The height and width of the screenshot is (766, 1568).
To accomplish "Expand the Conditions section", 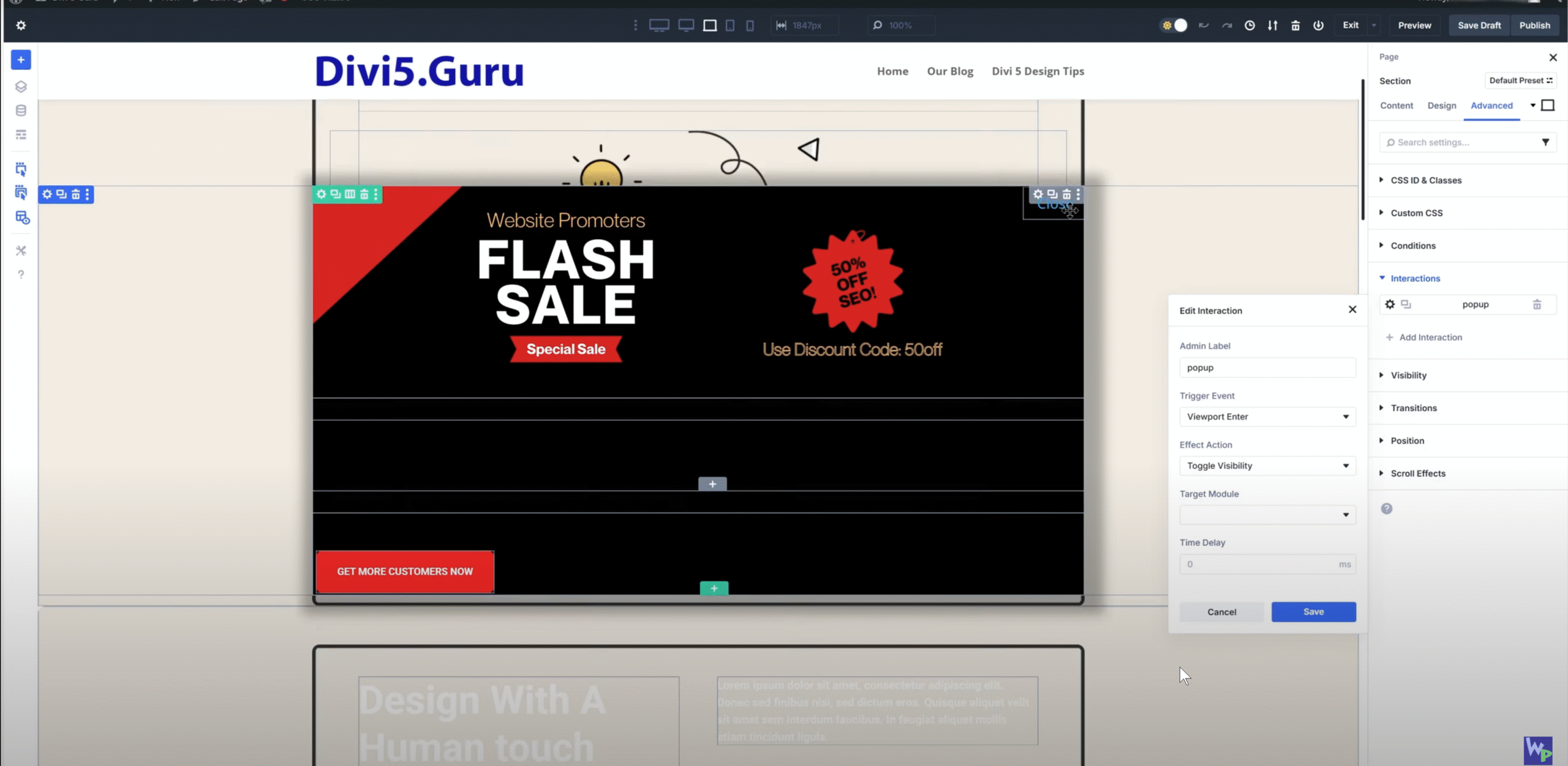I will pyautogui.click(x=1412, y=246).
